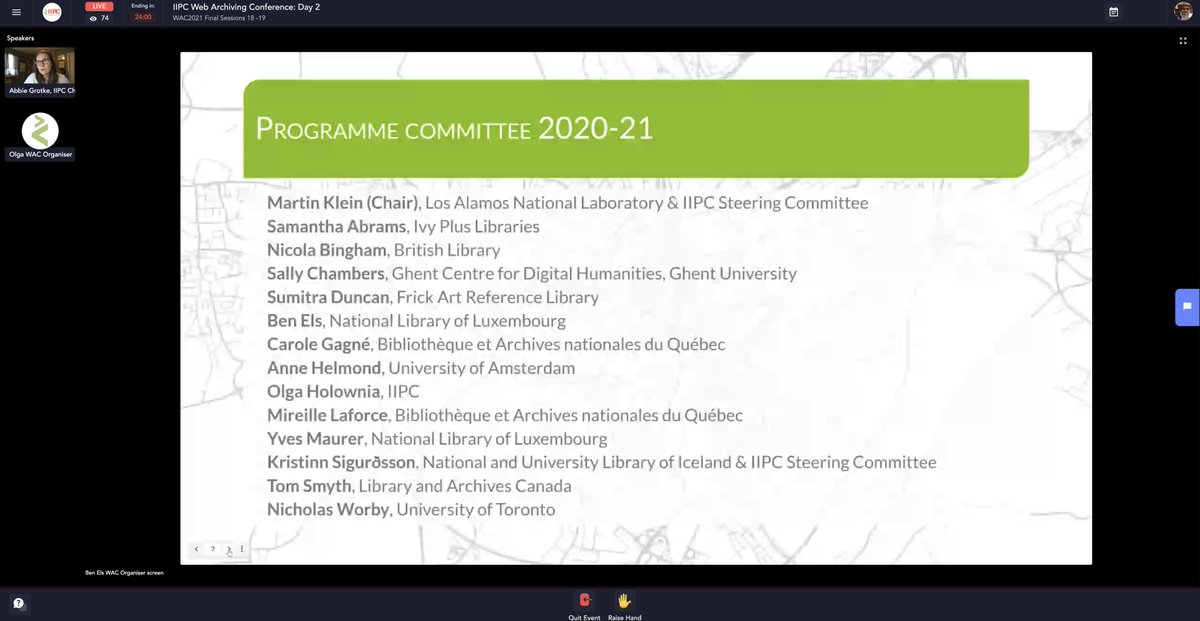Click 'Carole Gagné' line on the slide
The width and height of the screenshot is (1200, 621).
[x=496, y=345]
